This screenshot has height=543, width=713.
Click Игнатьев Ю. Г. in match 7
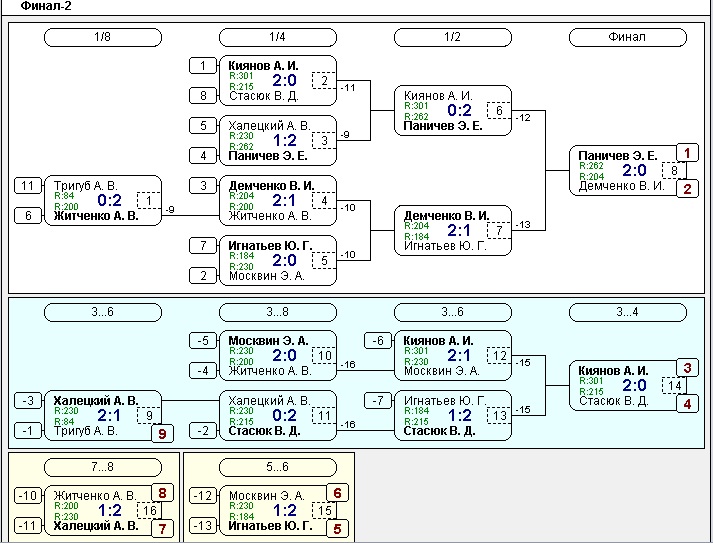(x=445, y=246)
